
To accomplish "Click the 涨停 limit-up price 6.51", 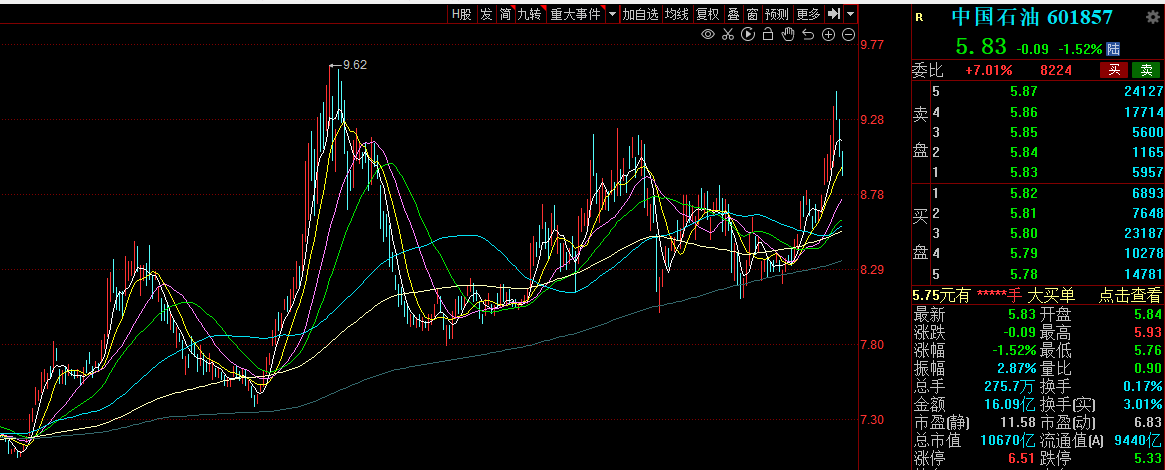I will click(x=1022, y=458).
